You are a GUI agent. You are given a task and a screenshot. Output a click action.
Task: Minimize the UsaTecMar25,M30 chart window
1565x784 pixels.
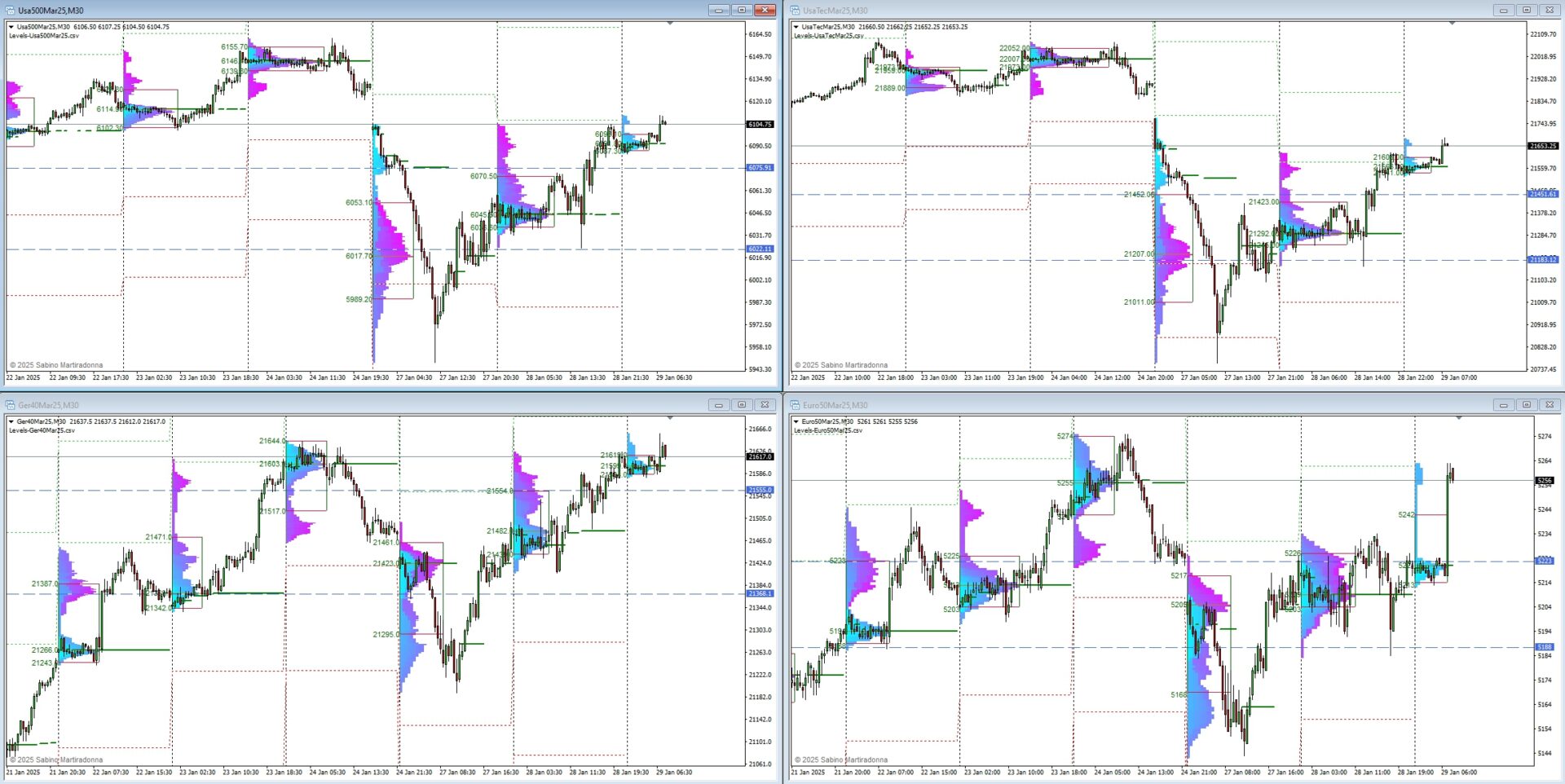1504,11
